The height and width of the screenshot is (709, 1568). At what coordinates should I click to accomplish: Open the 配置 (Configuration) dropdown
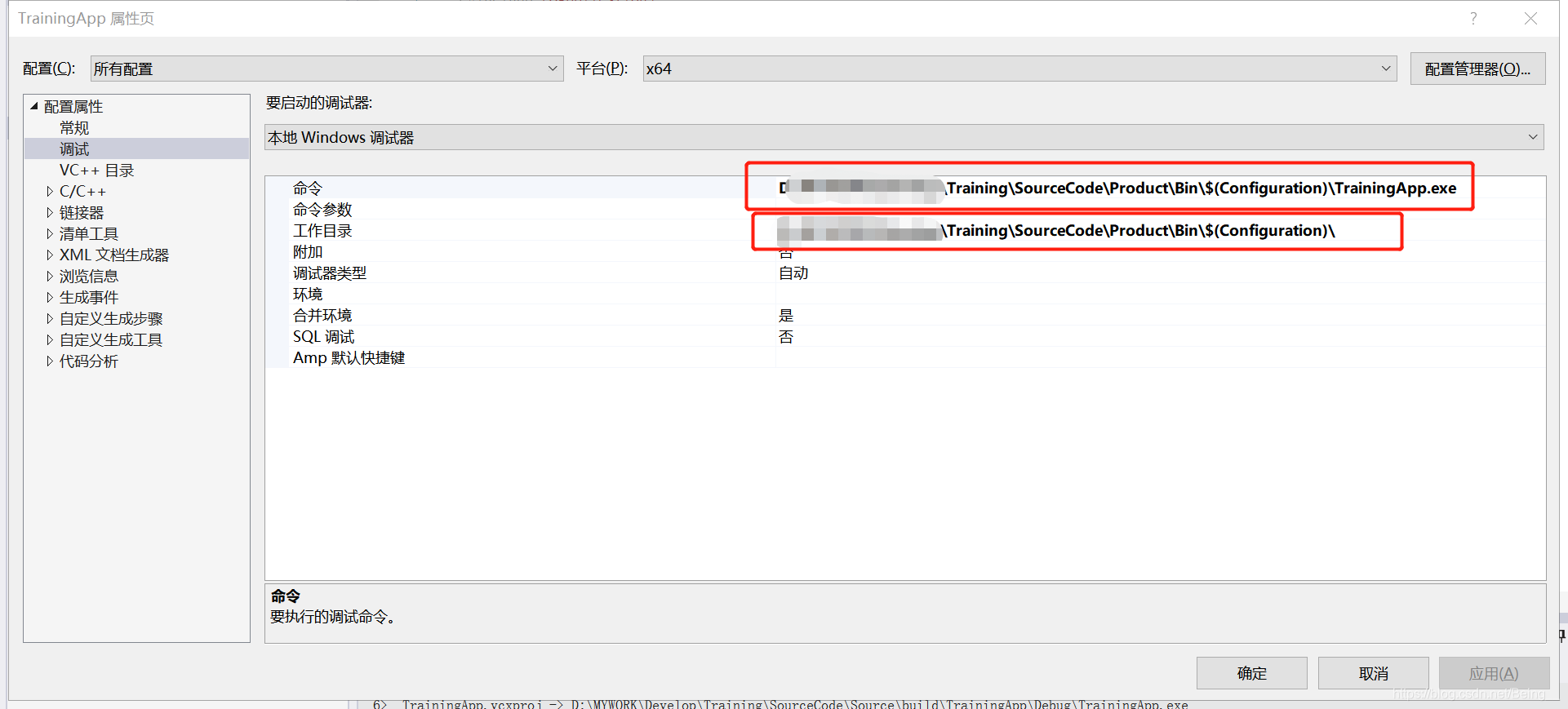click(326, 69)
